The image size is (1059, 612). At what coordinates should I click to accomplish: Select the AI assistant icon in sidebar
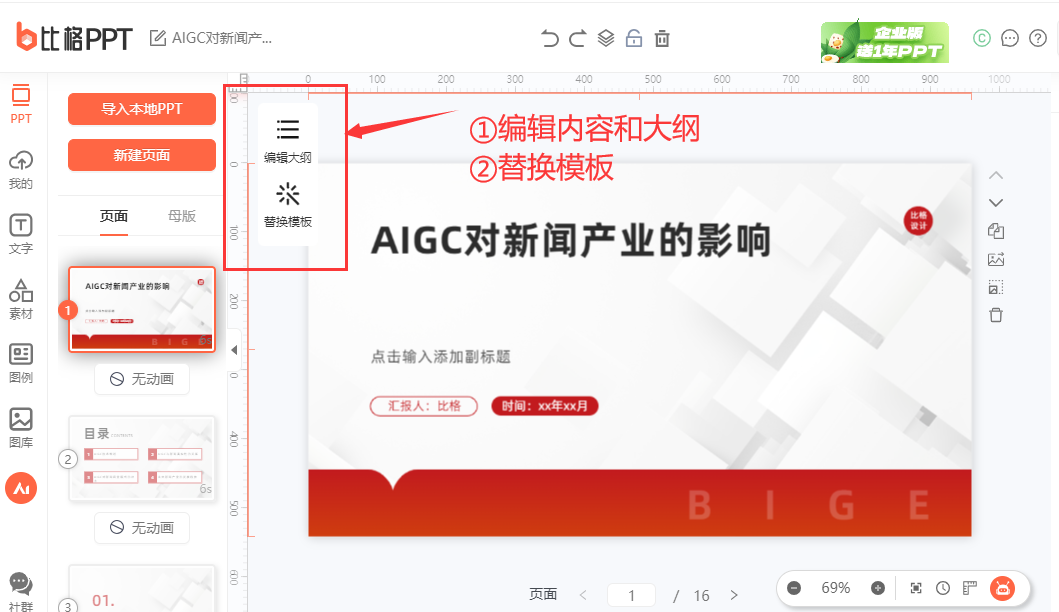coord(21,488)
